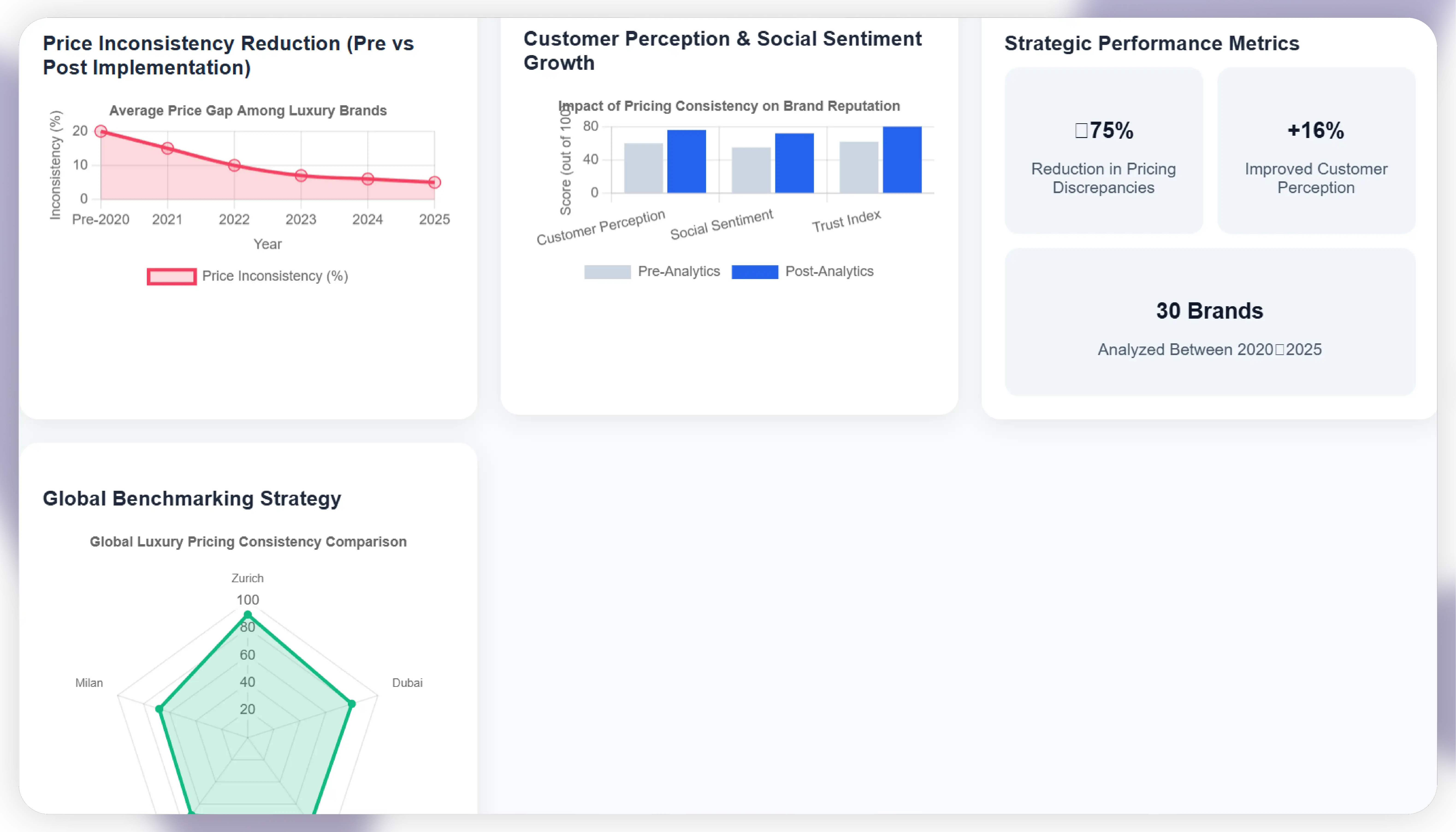1456x832 pixels.
Task: Click the blue Trust Index Post-Analytics bar
Action: click(902, 160)
